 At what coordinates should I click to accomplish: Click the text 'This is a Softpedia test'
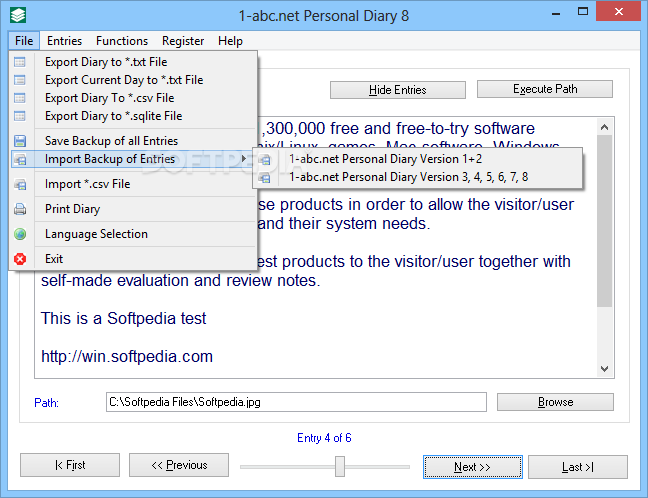pyautogui.click(x=123, y=319)
